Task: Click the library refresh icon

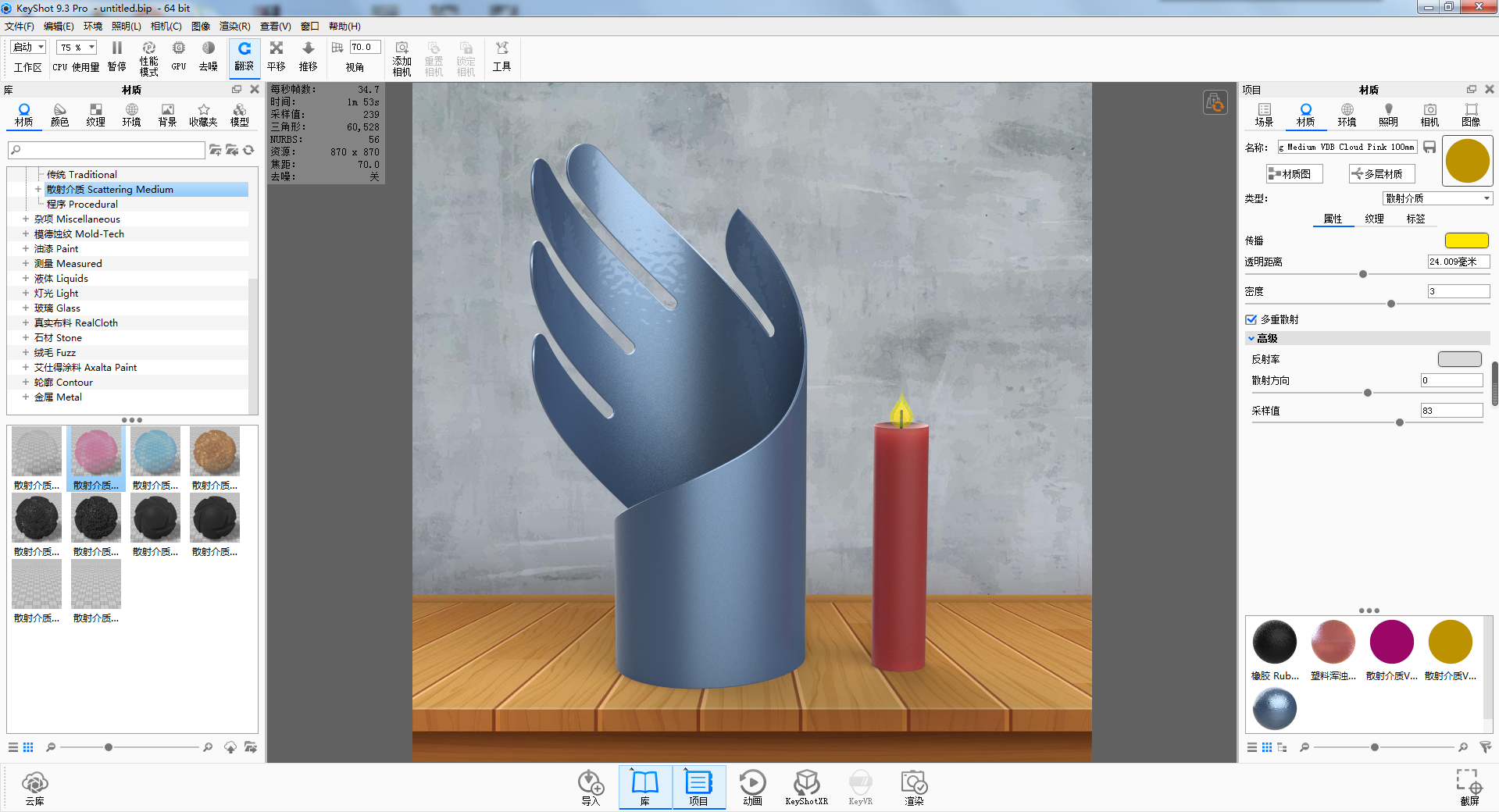Action: pos(249,150)
